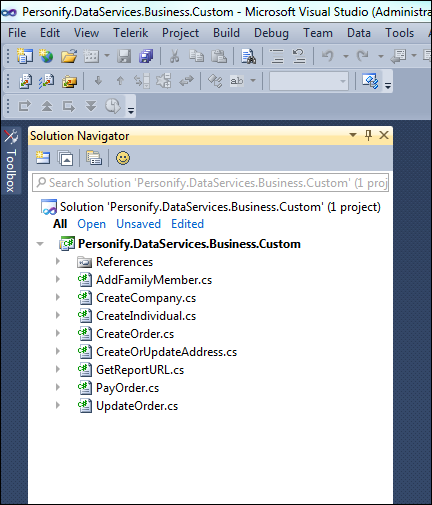
Task: Open the Undo history dropdown arrow
Action: coord(346,56)
